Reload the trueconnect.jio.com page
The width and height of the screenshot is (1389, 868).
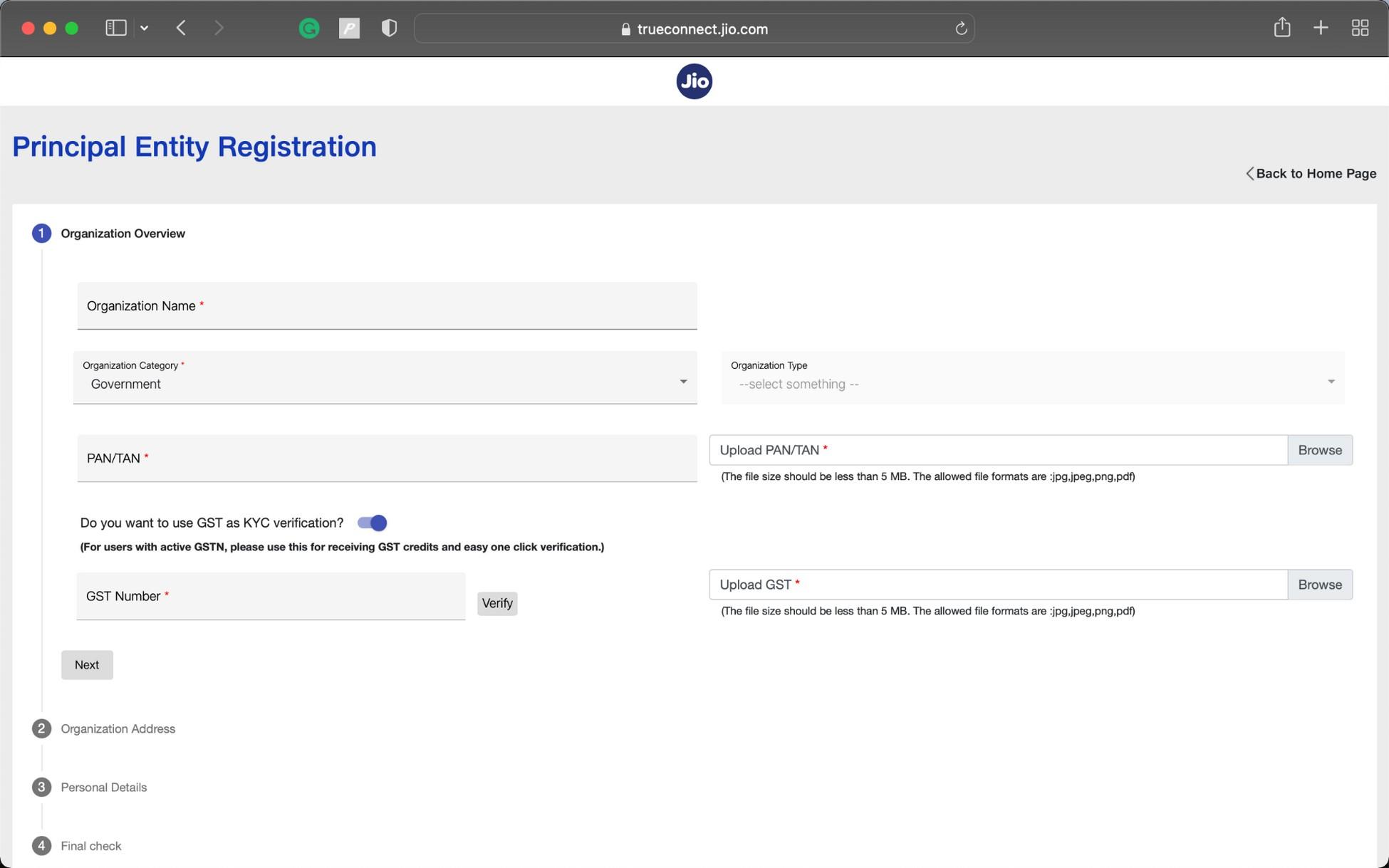pos(961,28)
